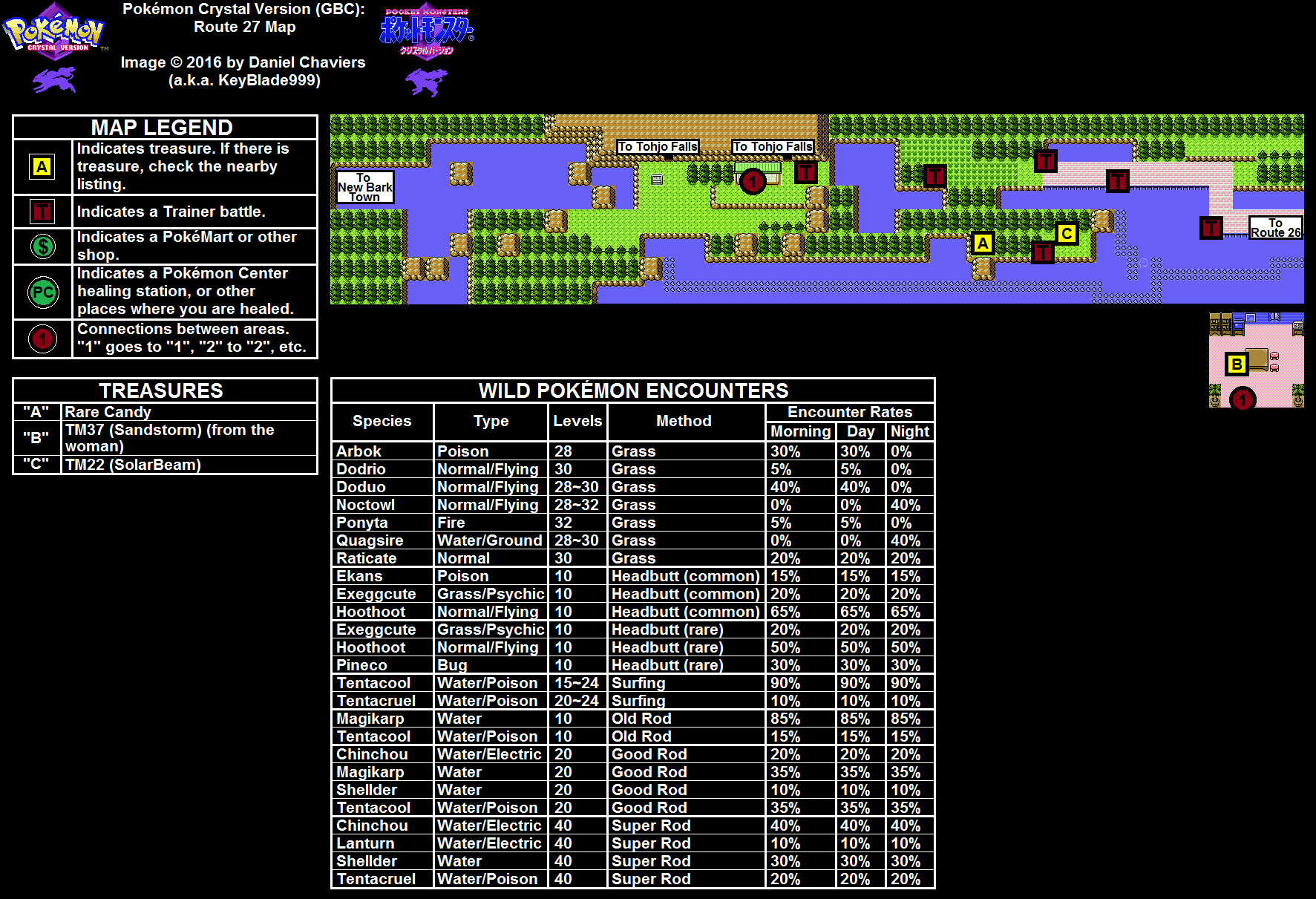The height and width of the screenshot is (899, 1316).
Task: Click the 'Day' column header
Action: pos(860,431)
